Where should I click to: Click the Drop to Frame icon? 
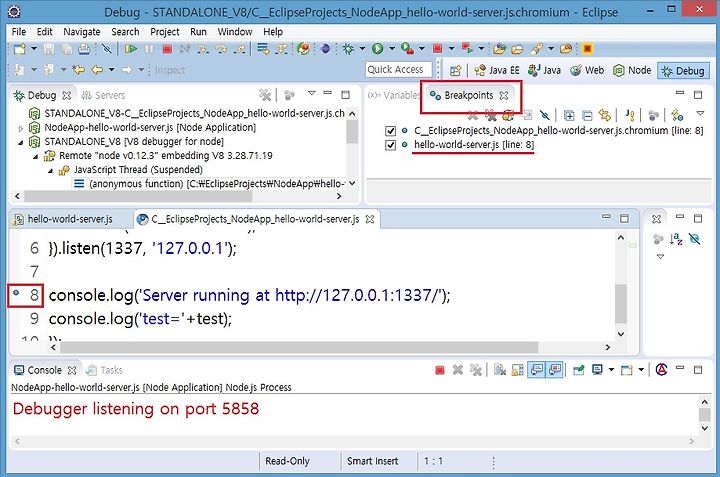click(263, 49)
